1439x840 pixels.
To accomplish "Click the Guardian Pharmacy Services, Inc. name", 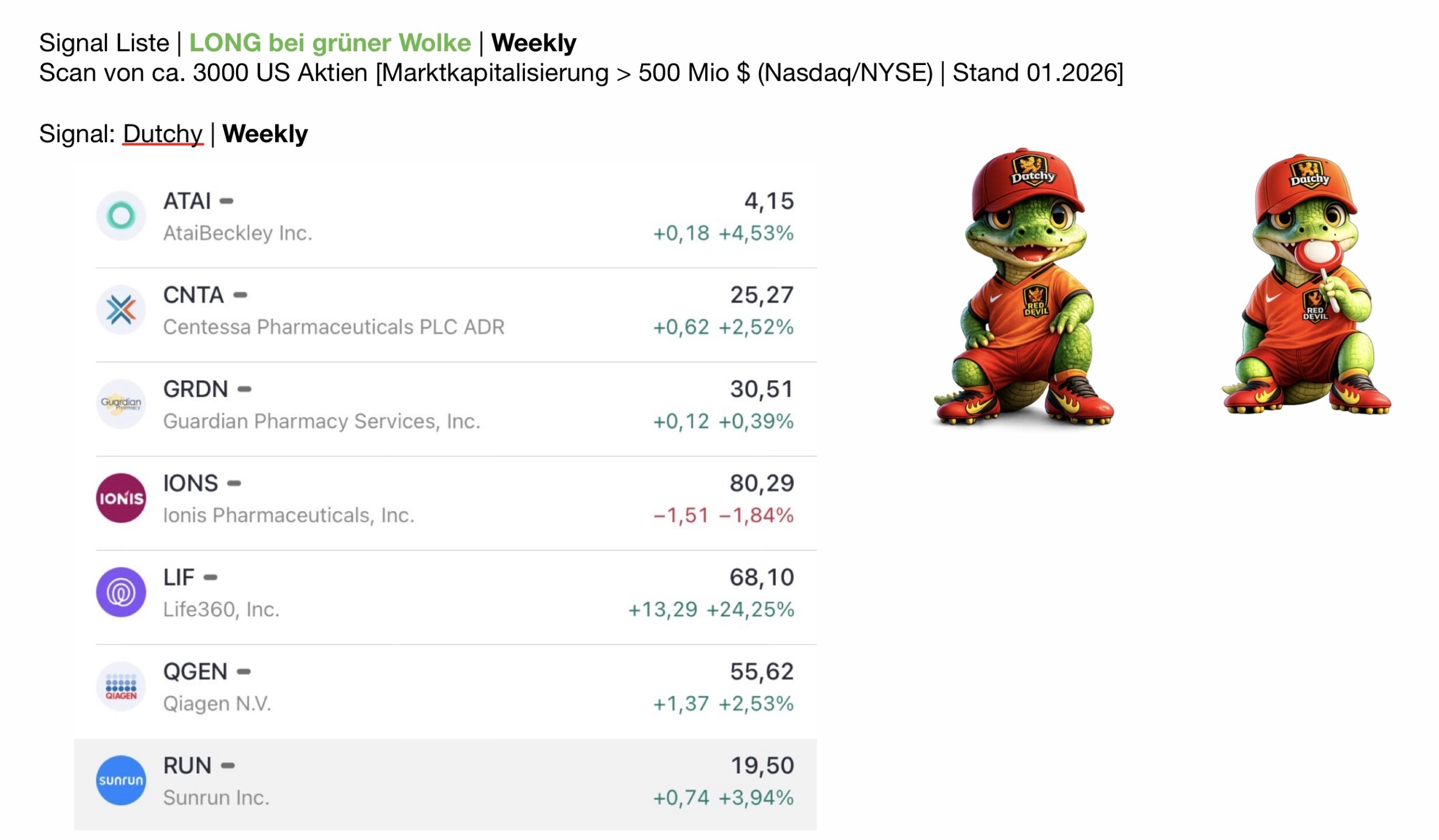I will (x=322, y=422).
